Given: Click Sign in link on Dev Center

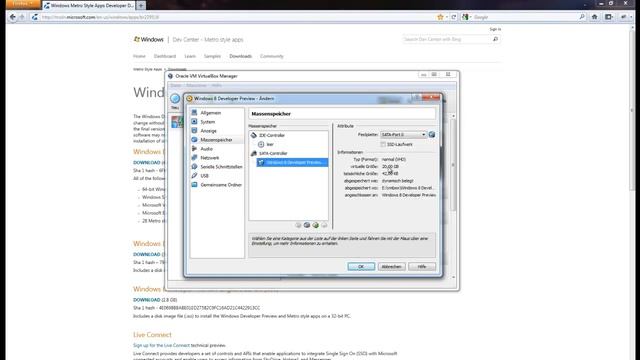Looking at the screenshot, I should 495,29.
